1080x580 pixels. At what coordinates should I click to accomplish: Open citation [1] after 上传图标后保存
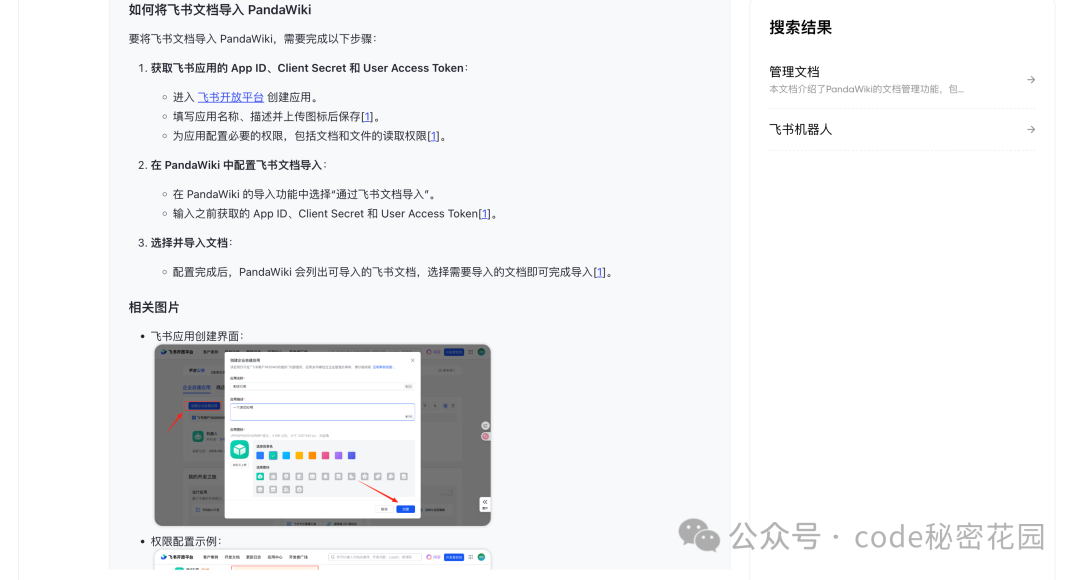point(367,116)
